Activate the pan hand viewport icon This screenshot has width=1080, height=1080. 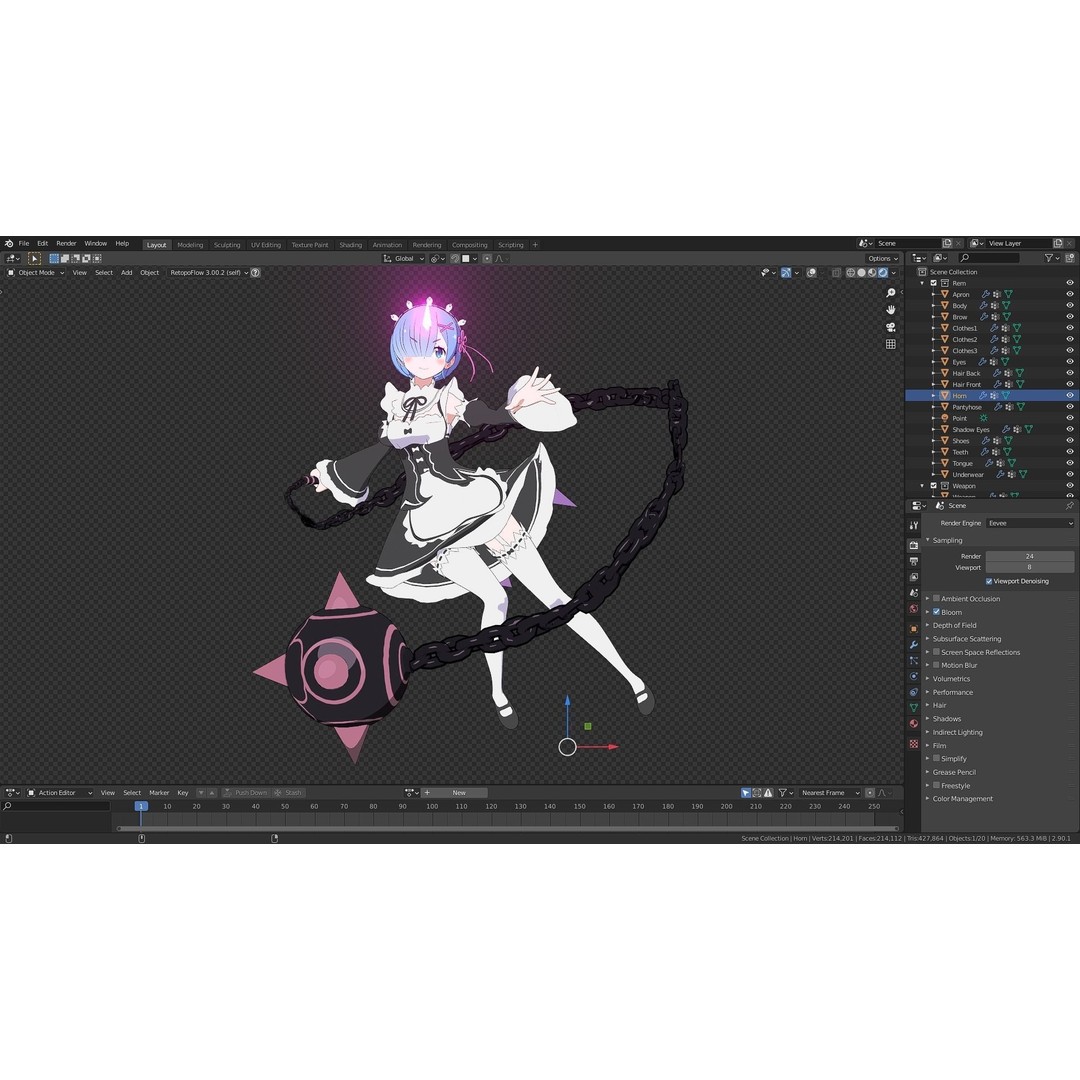891,310
